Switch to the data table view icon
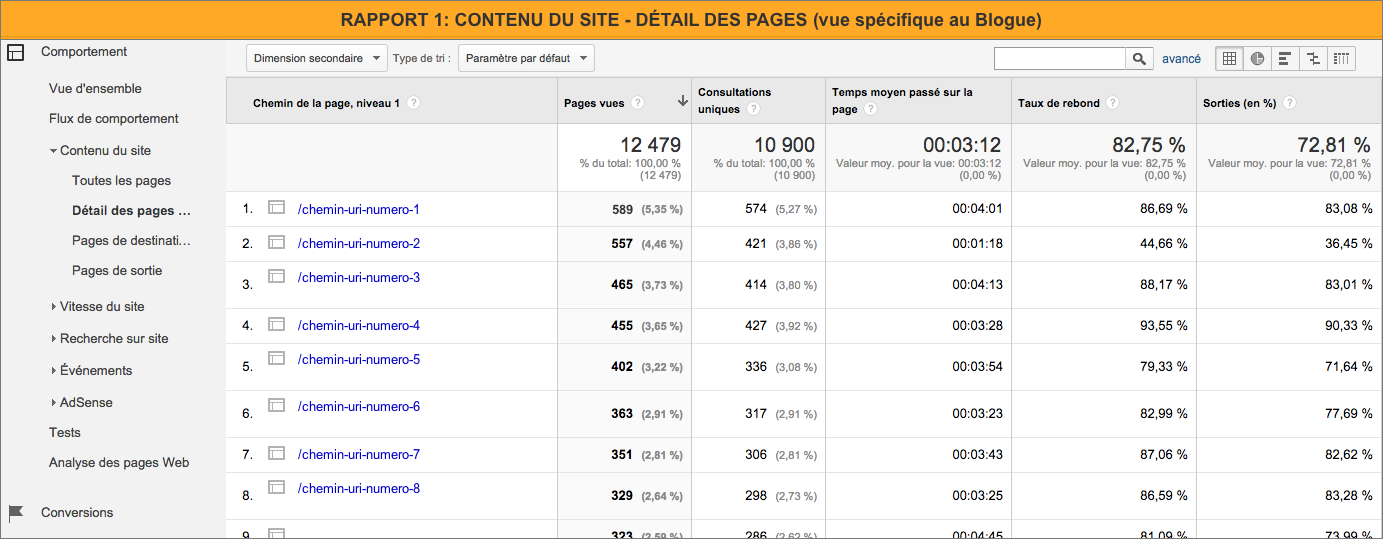 (1230, 59)
